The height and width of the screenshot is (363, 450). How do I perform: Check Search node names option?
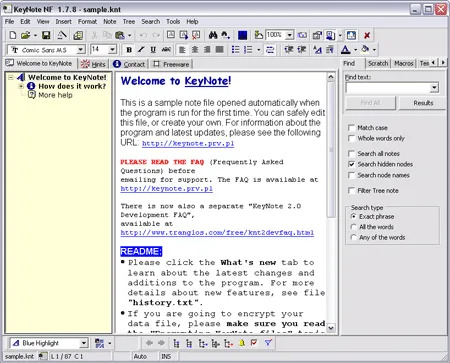(351, 175)
